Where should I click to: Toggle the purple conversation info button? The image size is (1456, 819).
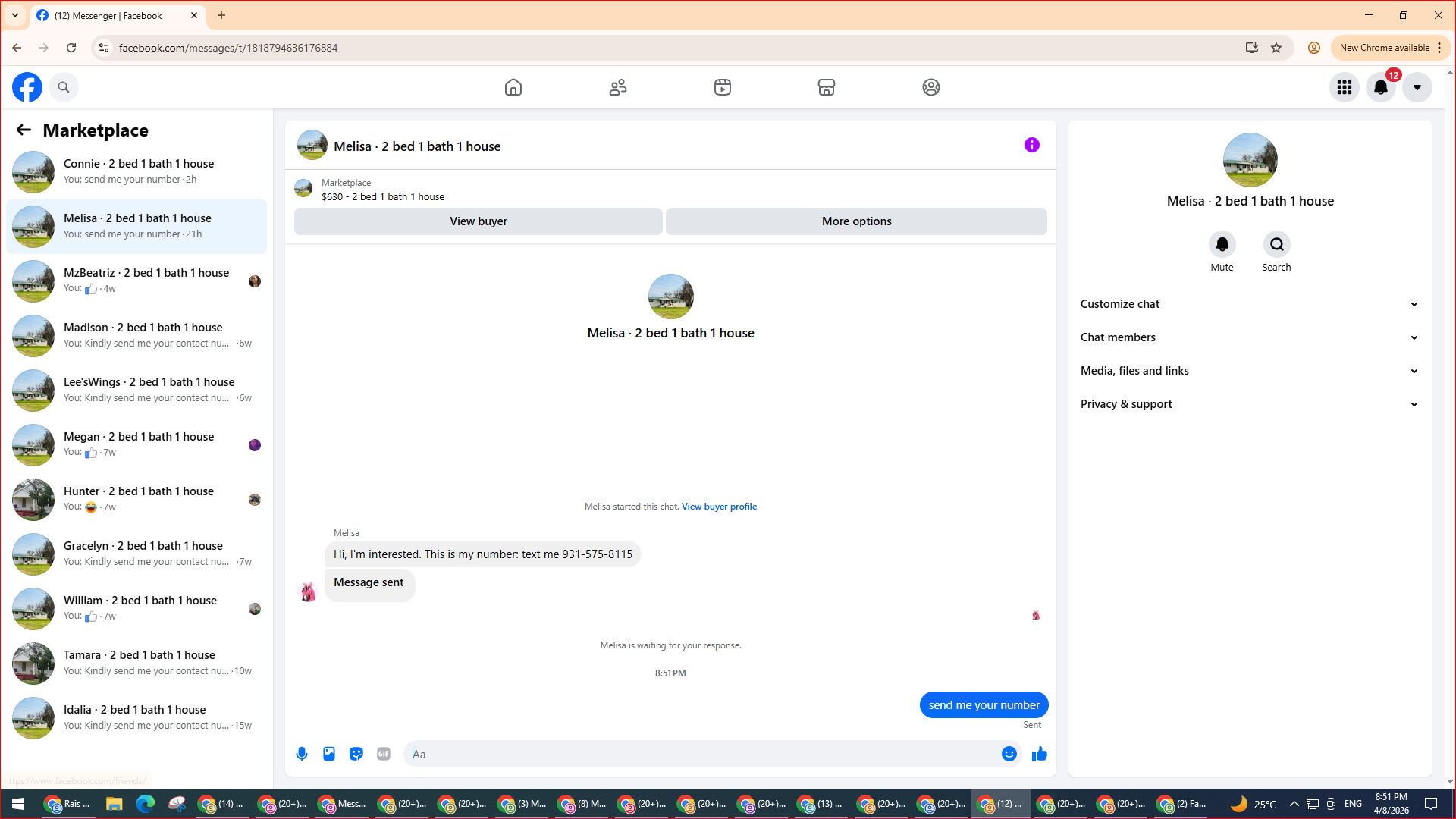click(x=1031, y=145)
